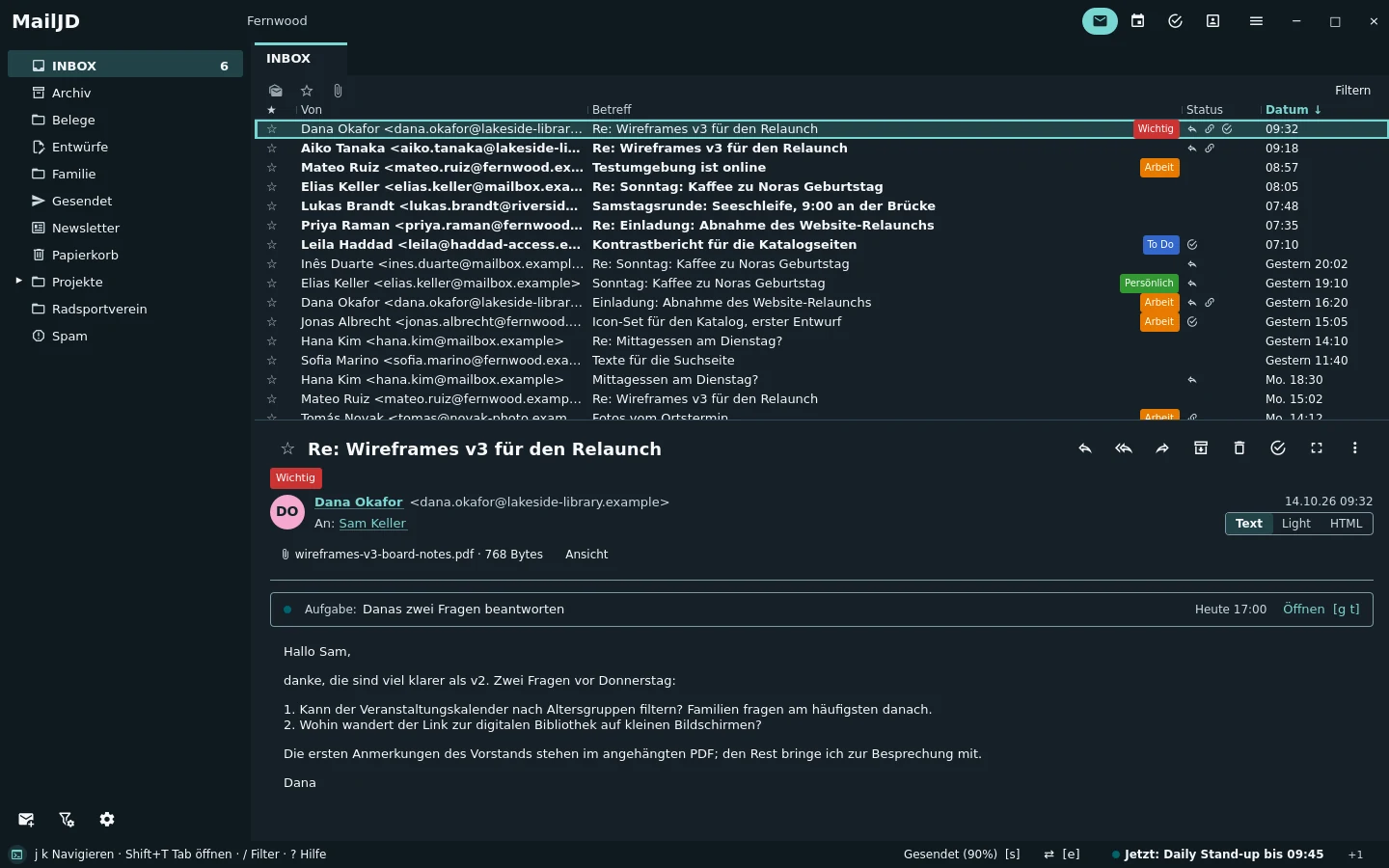Open the Entwürfe folder
Viewport: 1389px width, 868px height.
click(125, 147)
